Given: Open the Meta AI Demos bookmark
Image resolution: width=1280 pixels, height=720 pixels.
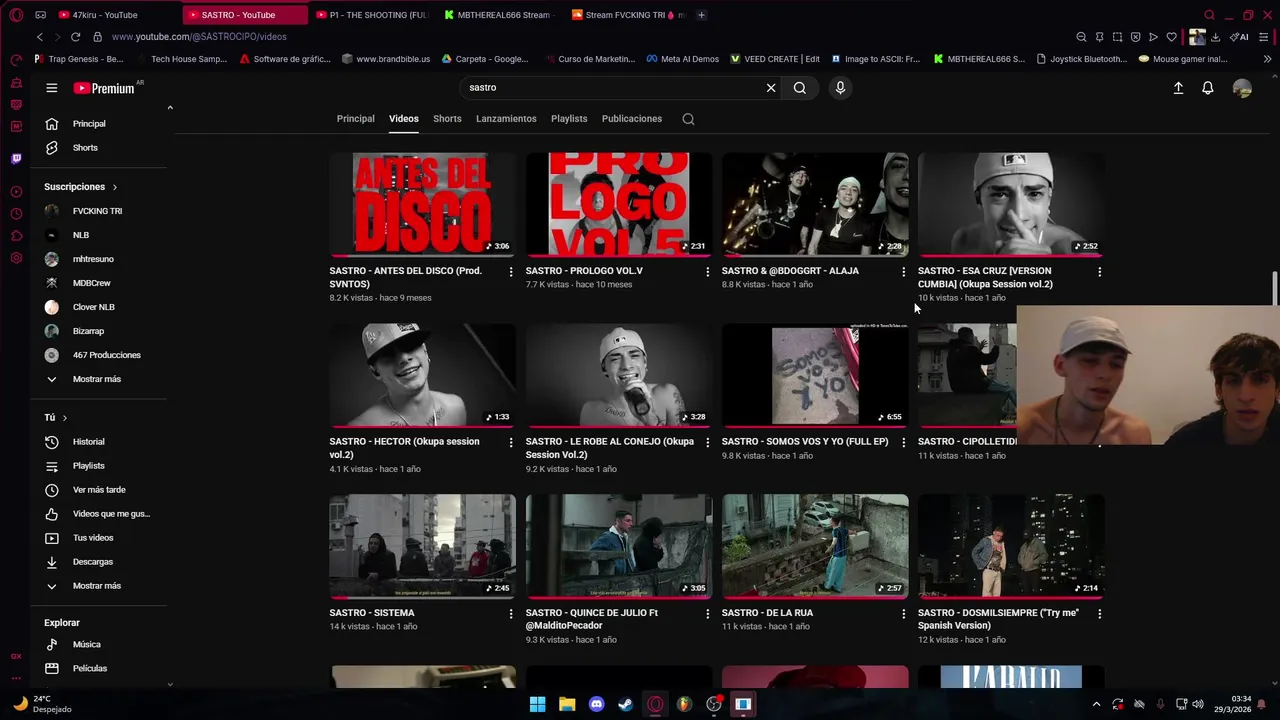Looking at the screenshot, I should point(682,59).
